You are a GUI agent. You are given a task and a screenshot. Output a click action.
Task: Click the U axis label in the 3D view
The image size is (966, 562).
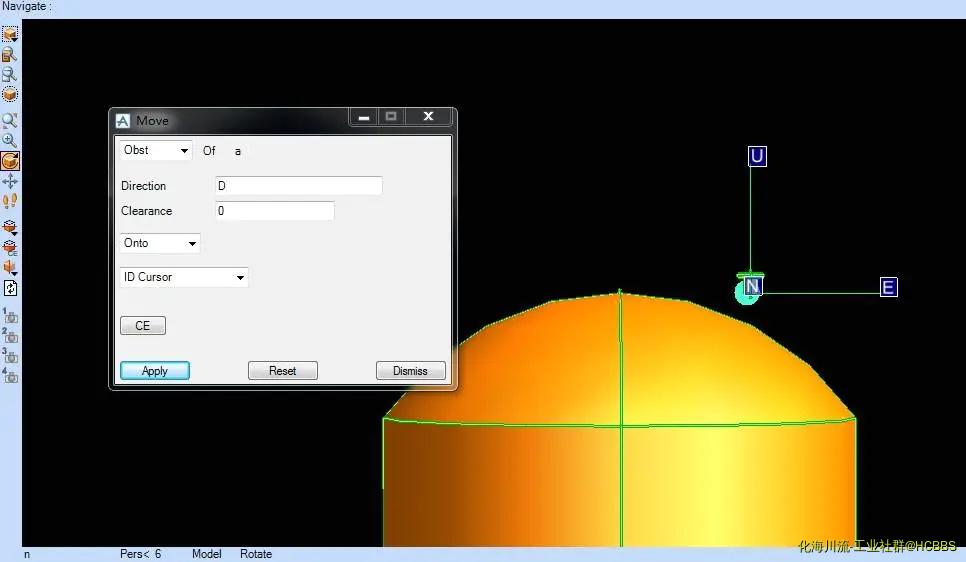pos(757,156)
